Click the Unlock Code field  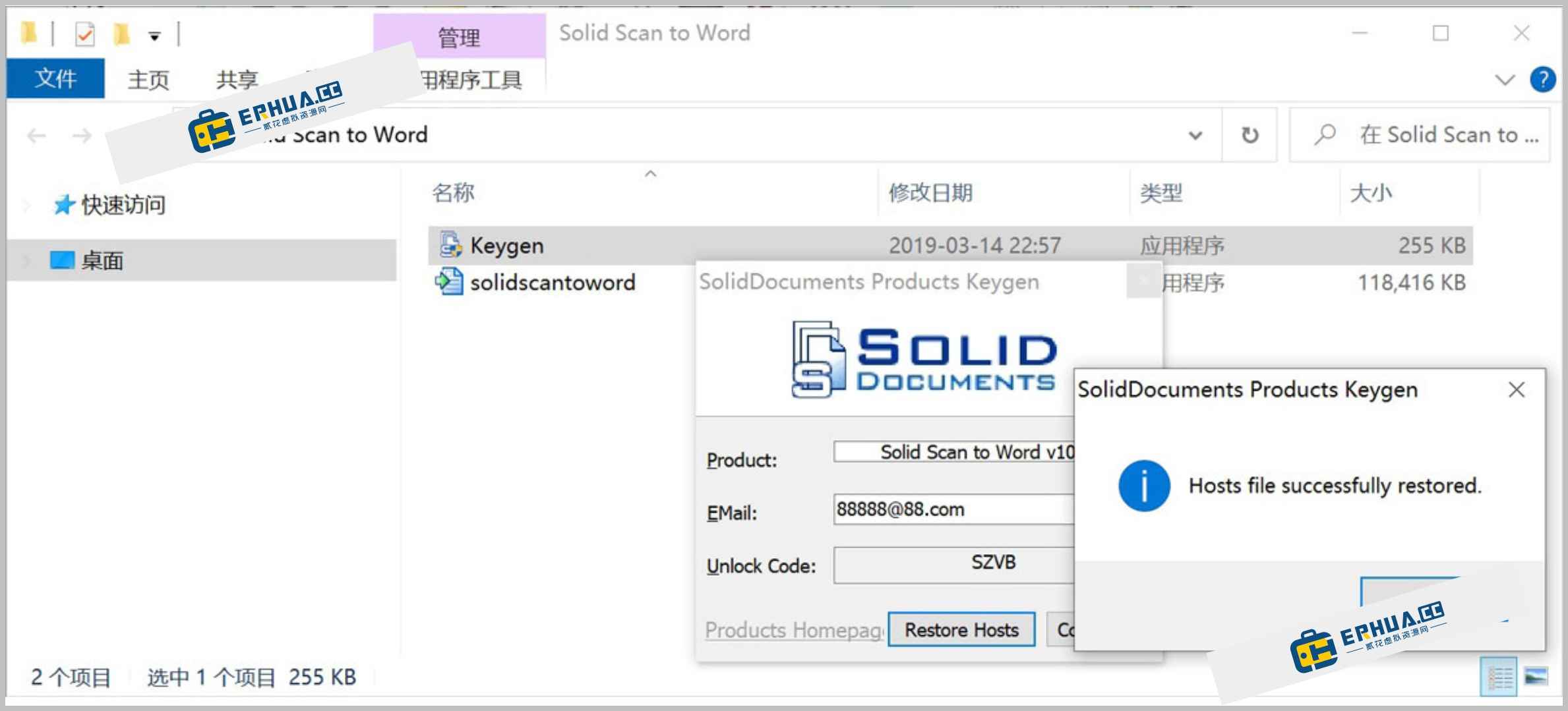[954, 565]
